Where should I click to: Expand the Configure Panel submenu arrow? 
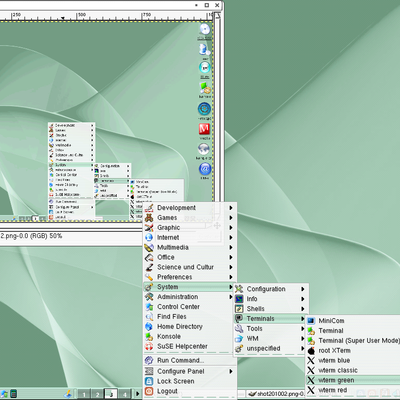(231, 371)
